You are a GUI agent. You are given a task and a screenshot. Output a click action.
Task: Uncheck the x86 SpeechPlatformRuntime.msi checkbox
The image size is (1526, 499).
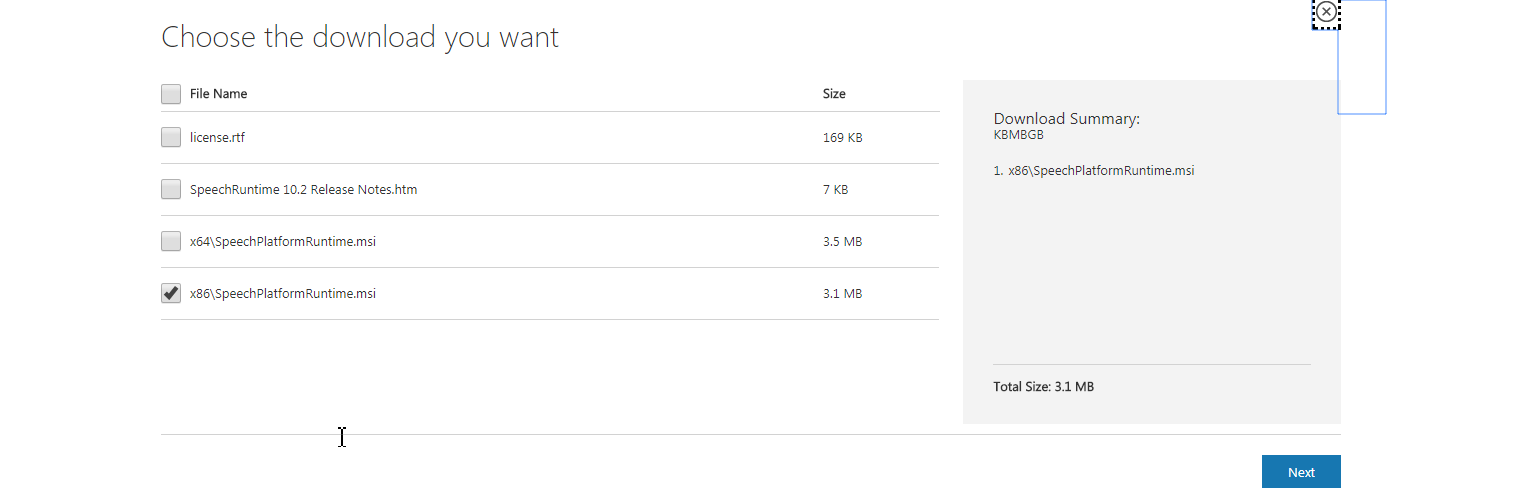point(171,294)
